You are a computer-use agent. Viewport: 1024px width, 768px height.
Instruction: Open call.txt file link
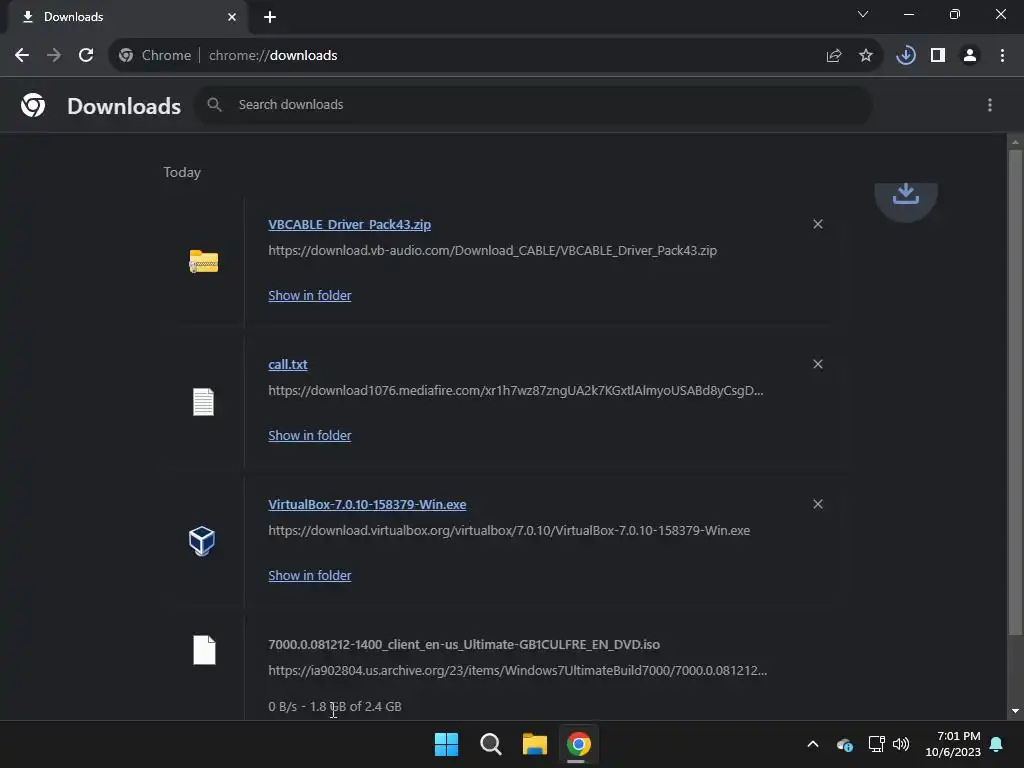(x=287, y=364)
